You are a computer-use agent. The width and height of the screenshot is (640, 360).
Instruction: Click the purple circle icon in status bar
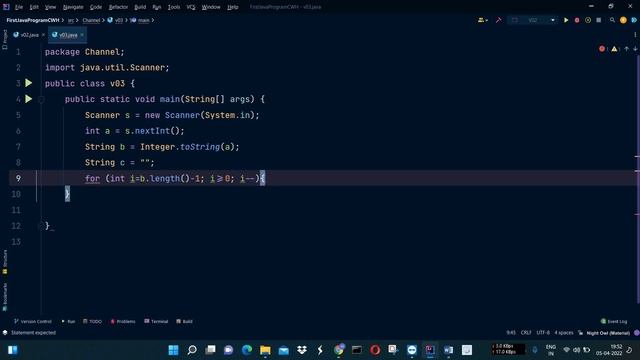[636, 333]
